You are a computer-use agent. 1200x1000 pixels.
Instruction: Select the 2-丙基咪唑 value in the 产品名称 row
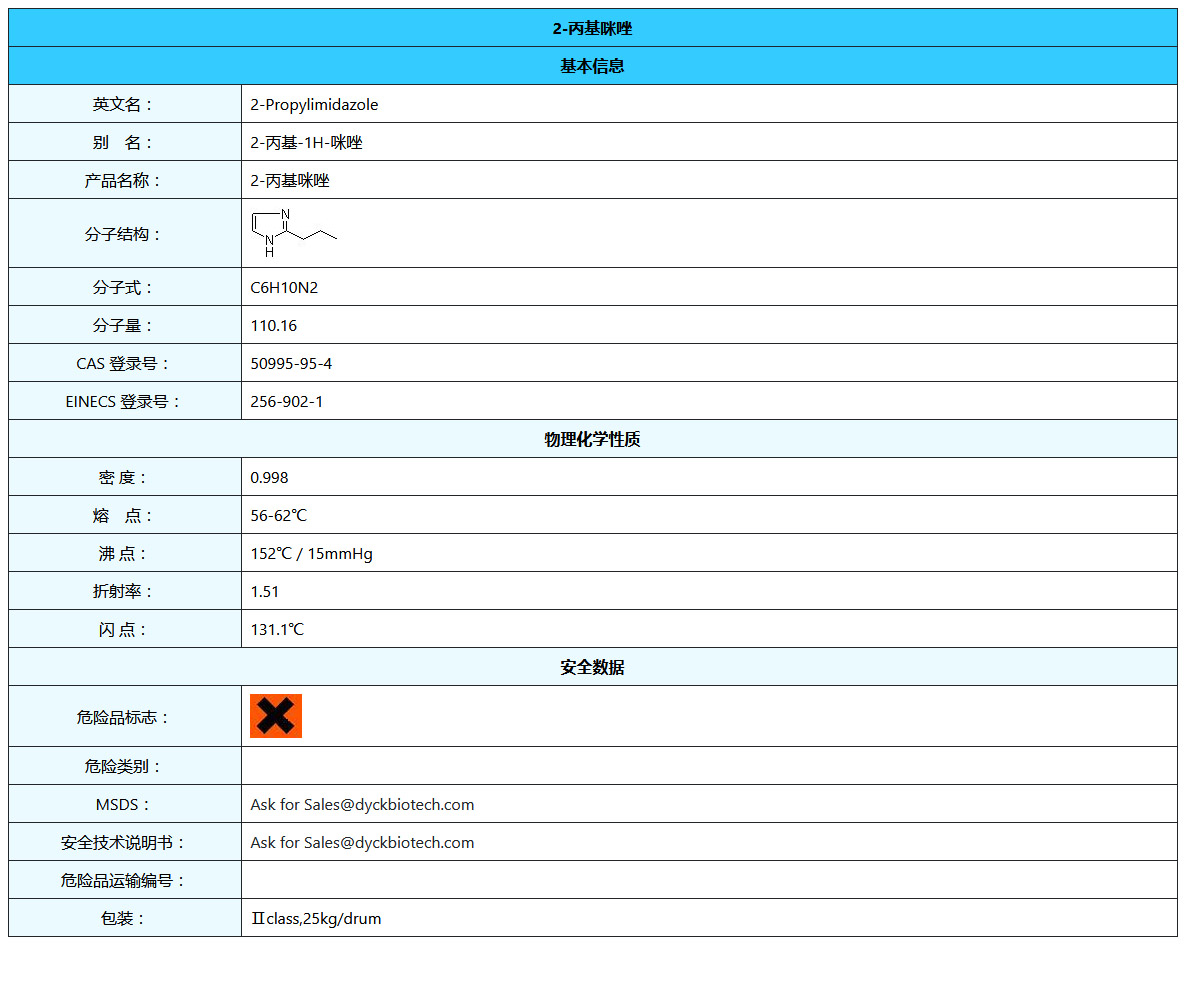tap(290, 180)
